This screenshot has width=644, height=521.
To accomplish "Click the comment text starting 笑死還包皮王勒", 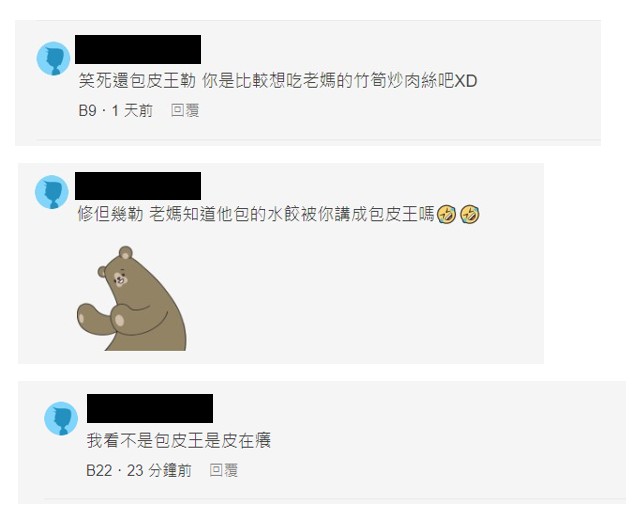I will 278,80.
